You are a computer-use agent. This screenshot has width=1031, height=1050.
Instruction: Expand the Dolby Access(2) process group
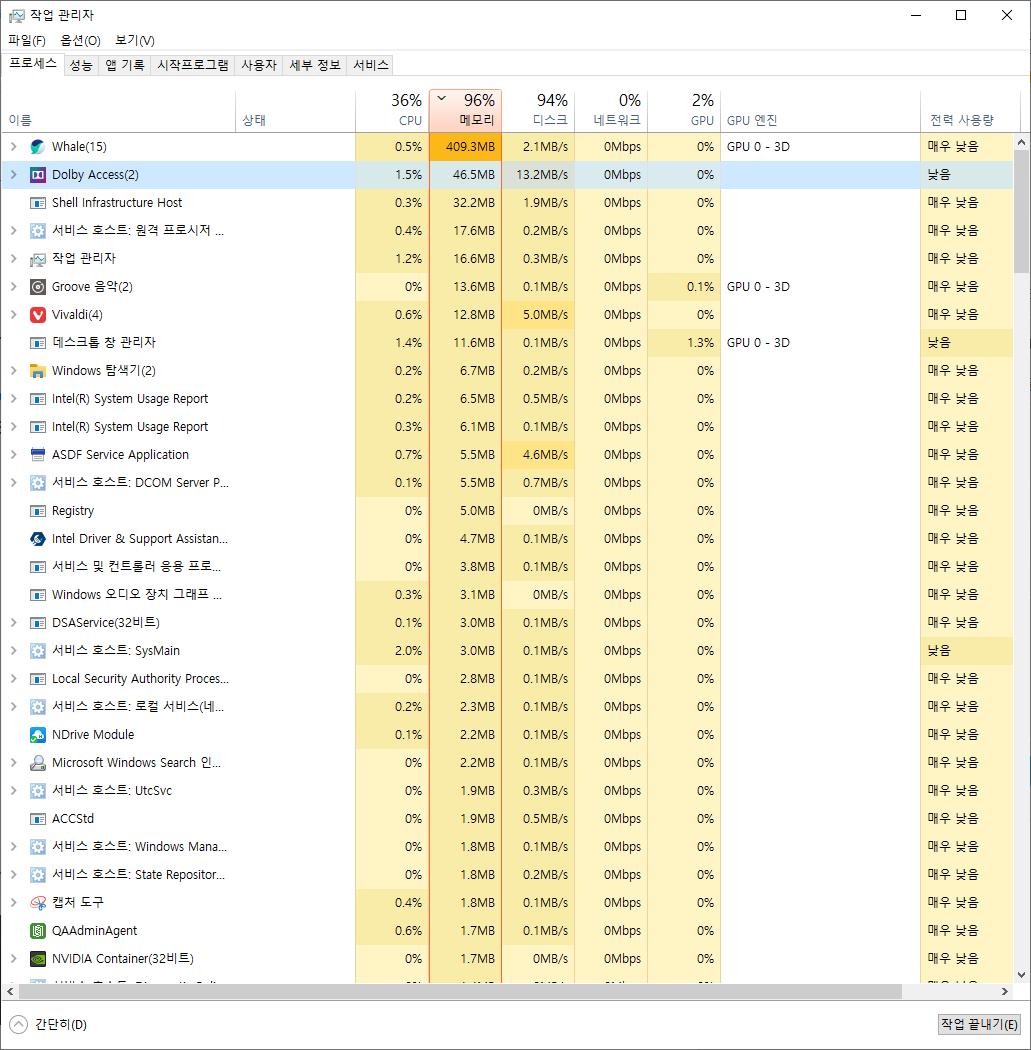point(13,175)
